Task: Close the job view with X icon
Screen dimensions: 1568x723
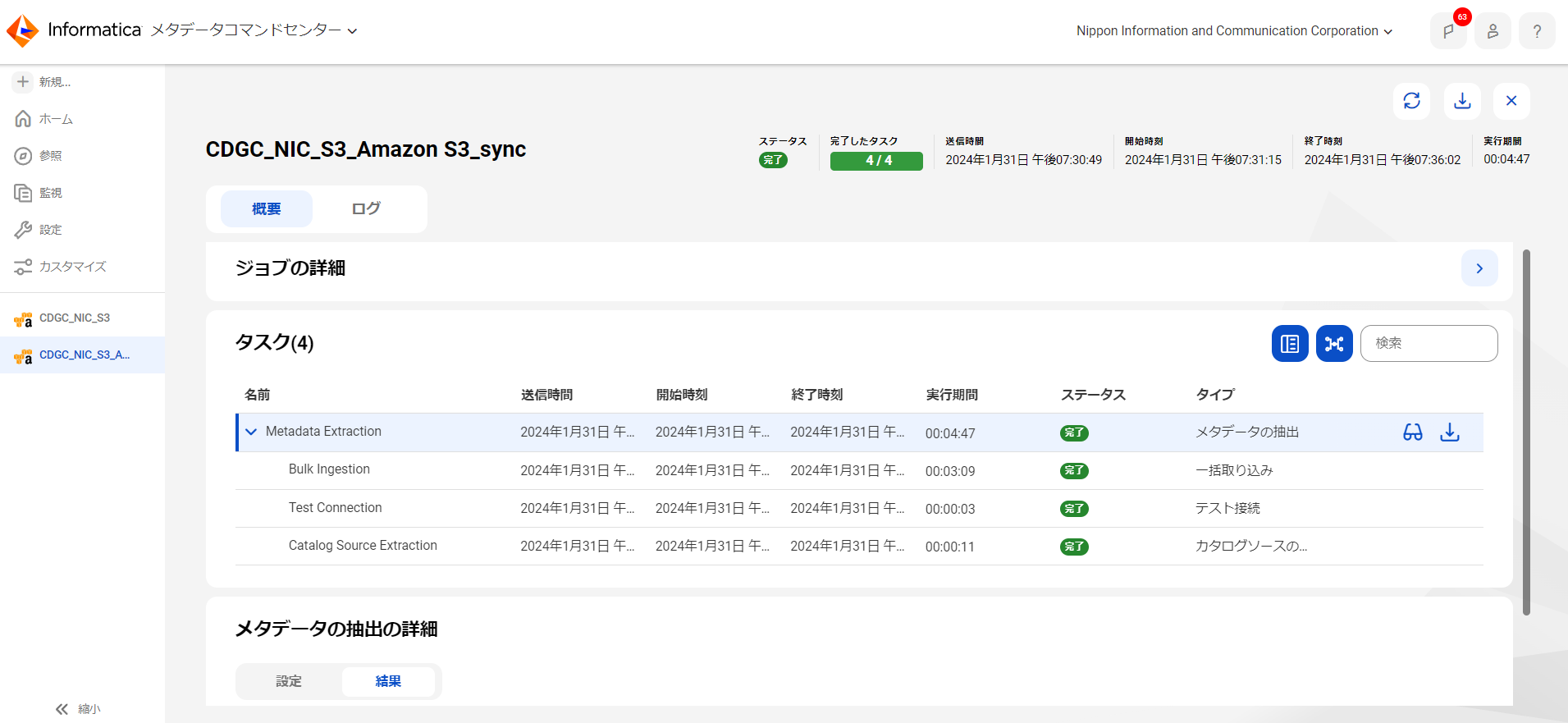Action: (x=1511, y=101)
